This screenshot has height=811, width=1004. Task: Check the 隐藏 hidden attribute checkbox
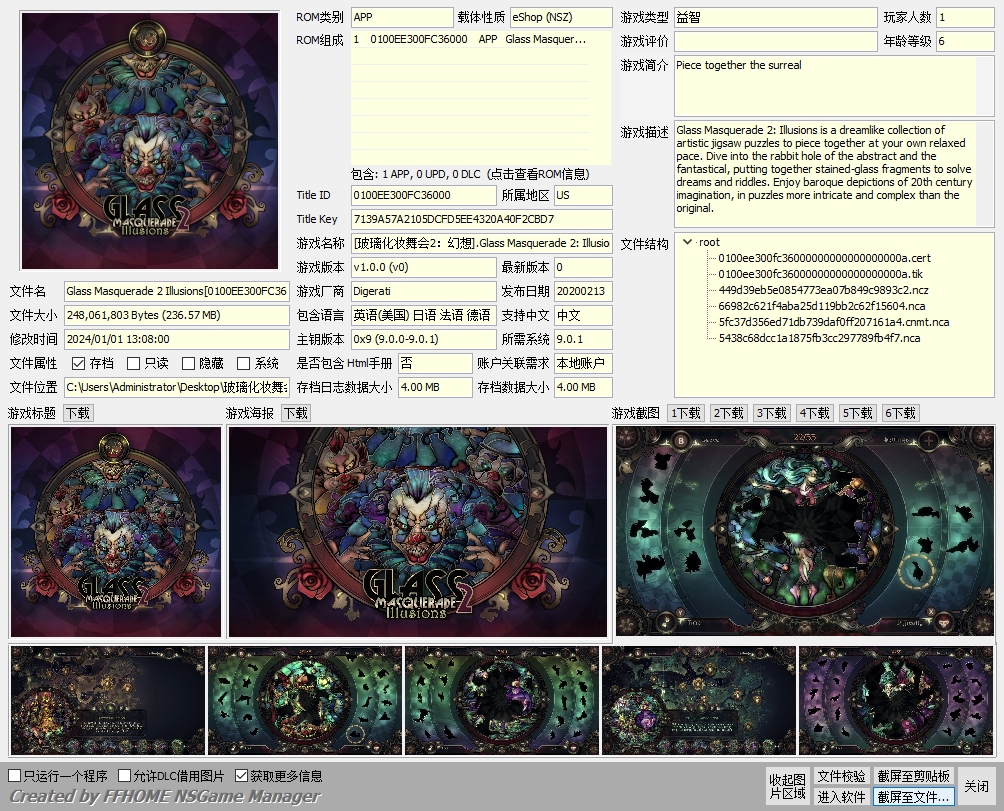point(189,363)
